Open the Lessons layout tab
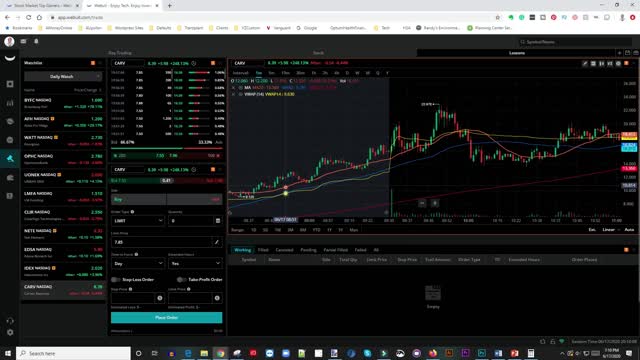 click(517, 53)
